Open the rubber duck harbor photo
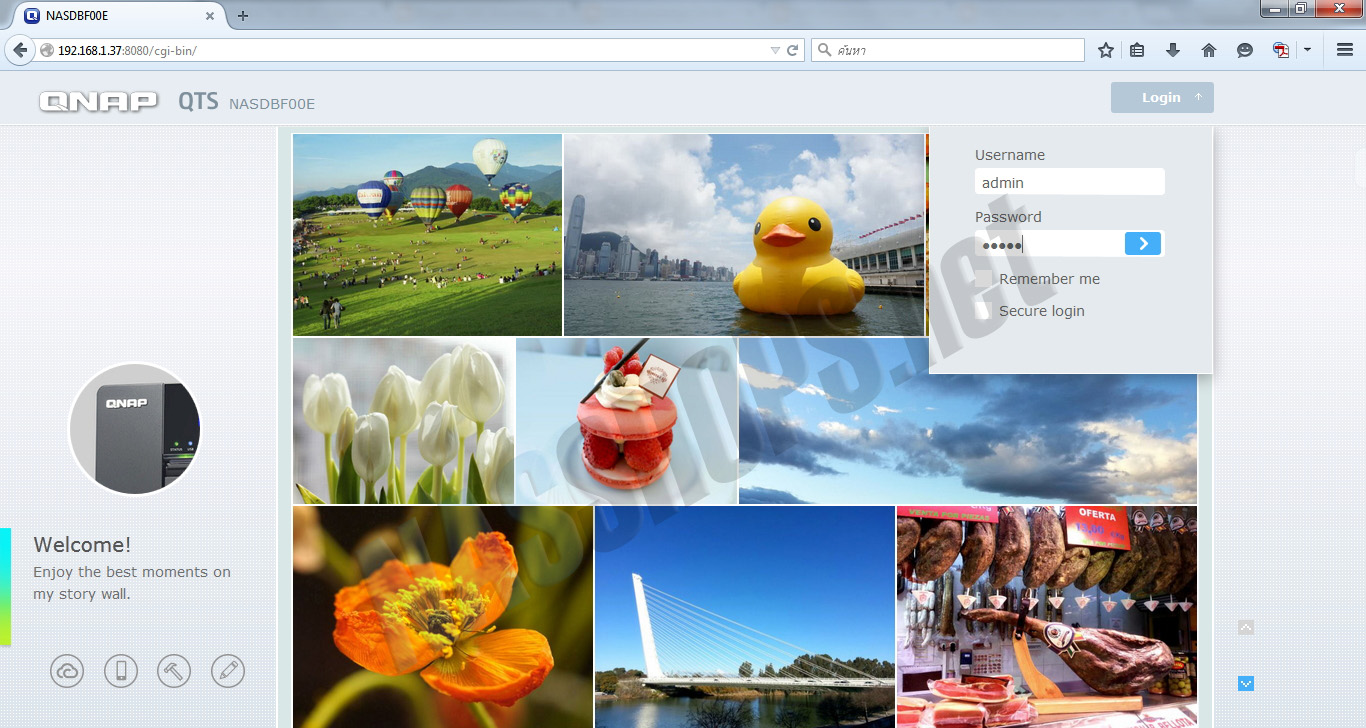The image size is (1366, 728). (x=744, y=235)
